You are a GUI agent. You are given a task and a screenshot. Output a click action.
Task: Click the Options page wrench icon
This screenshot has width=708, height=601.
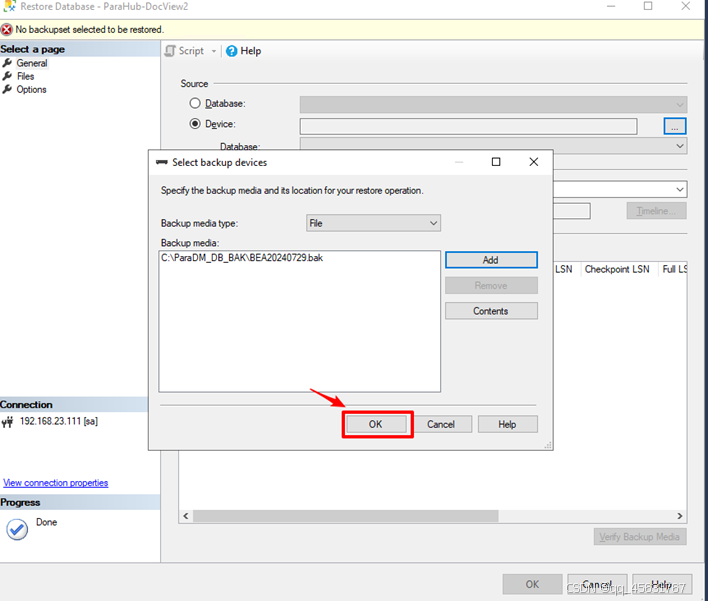(x=7, y=89)
